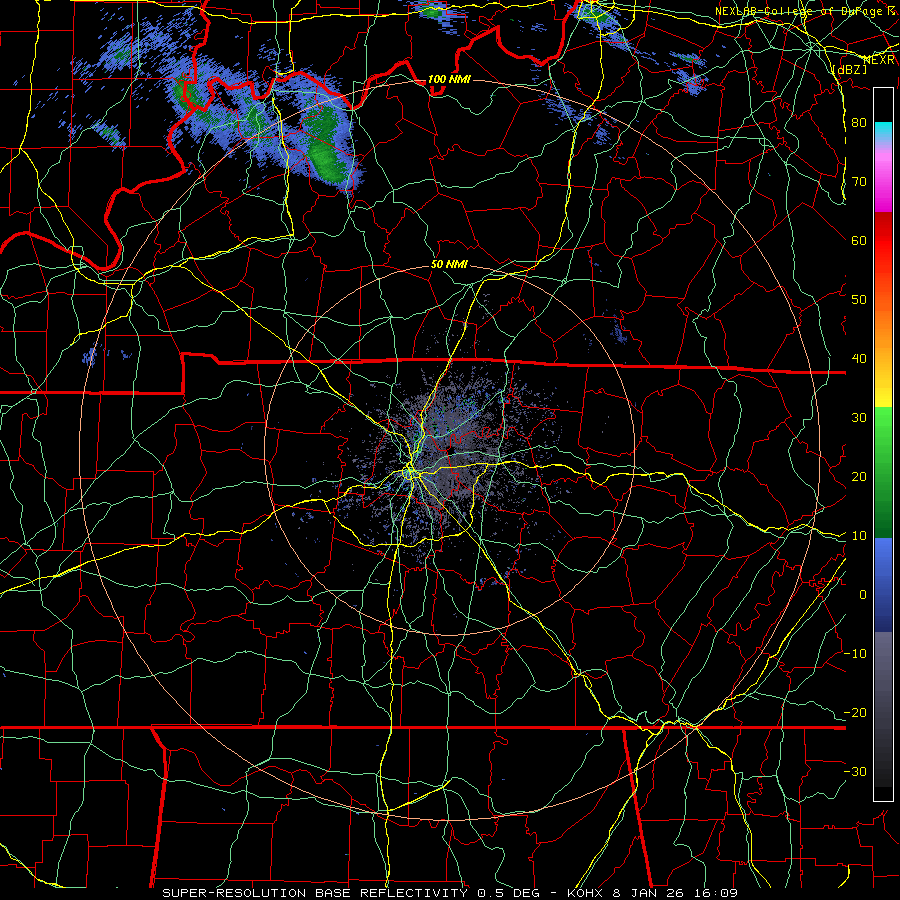This screenshot has width=900, height=900.
Task: Click the 50 NMI range ring label
Action: point(449,265)
